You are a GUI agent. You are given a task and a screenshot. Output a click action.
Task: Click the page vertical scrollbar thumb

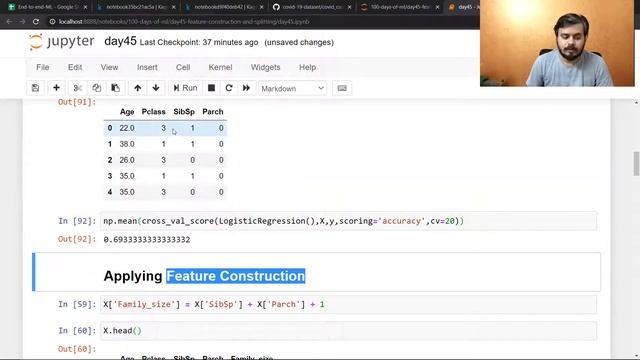point(636,163)
